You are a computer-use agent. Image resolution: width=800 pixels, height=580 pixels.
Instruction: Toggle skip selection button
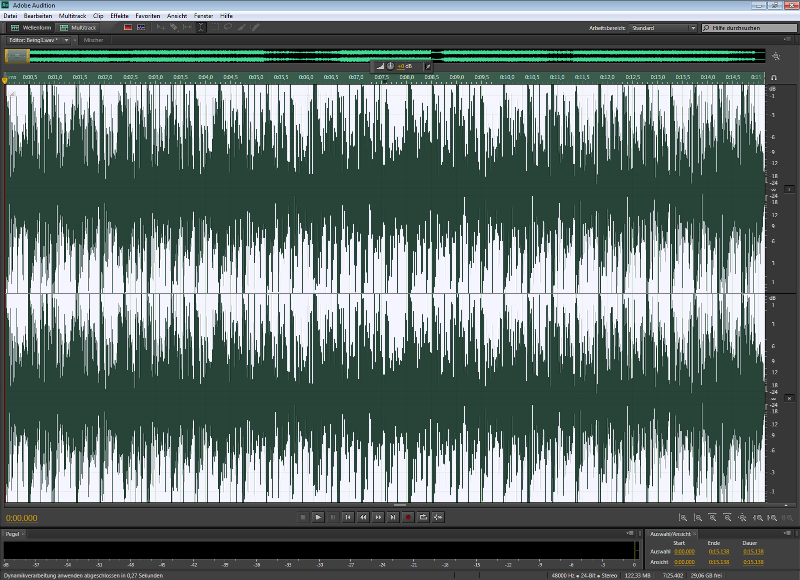tap(438, 517)
